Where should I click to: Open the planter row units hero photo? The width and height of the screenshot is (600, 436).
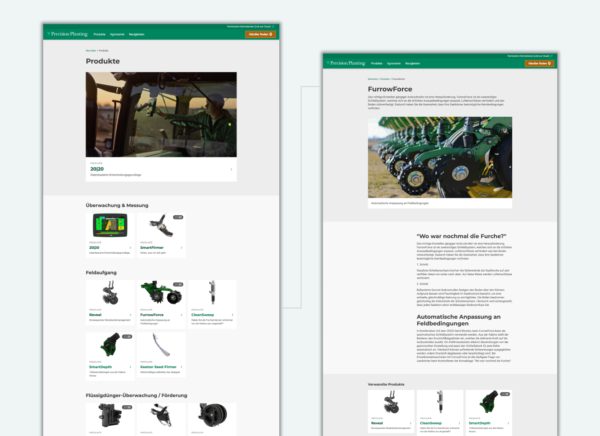pyautogui.click(x=440, y=157)
